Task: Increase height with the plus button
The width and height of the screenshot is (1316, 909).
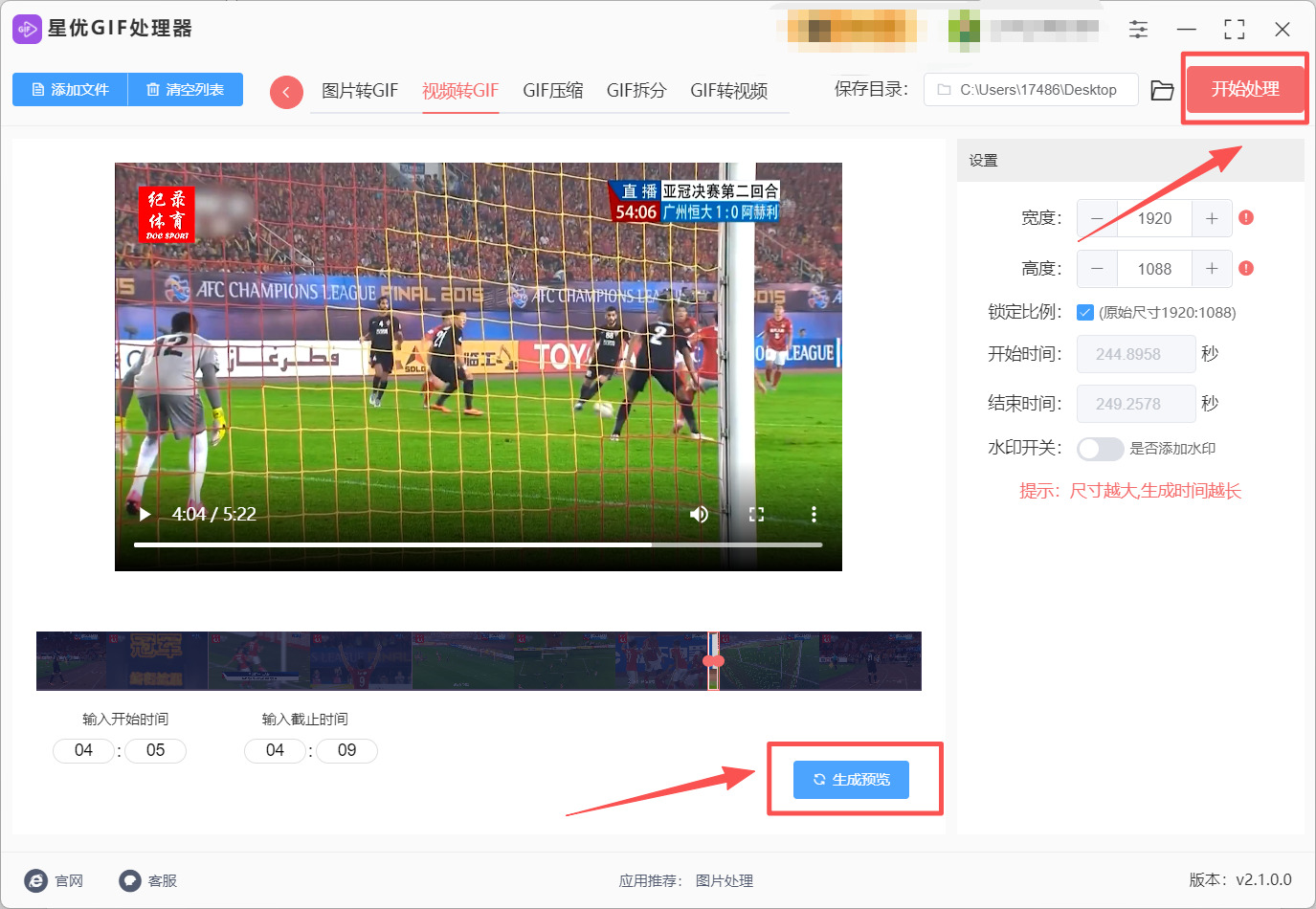Action: pyautogui.click(x=1212, y=269)
